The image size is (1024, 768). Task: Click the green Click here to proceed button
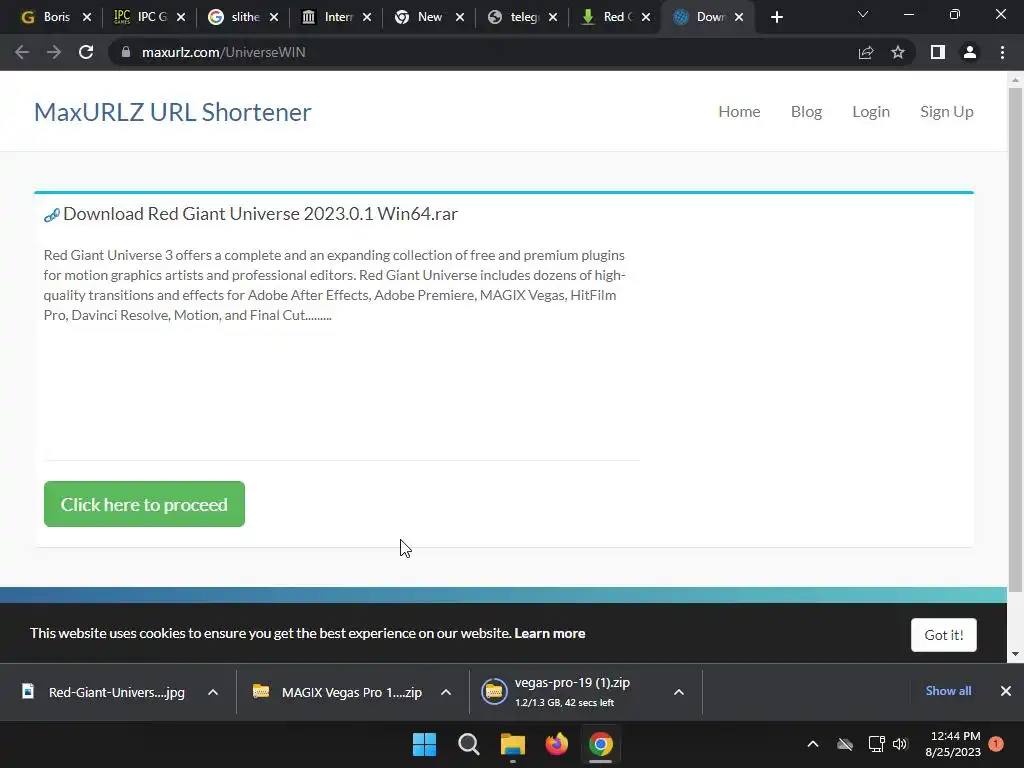tap(144, 504)
